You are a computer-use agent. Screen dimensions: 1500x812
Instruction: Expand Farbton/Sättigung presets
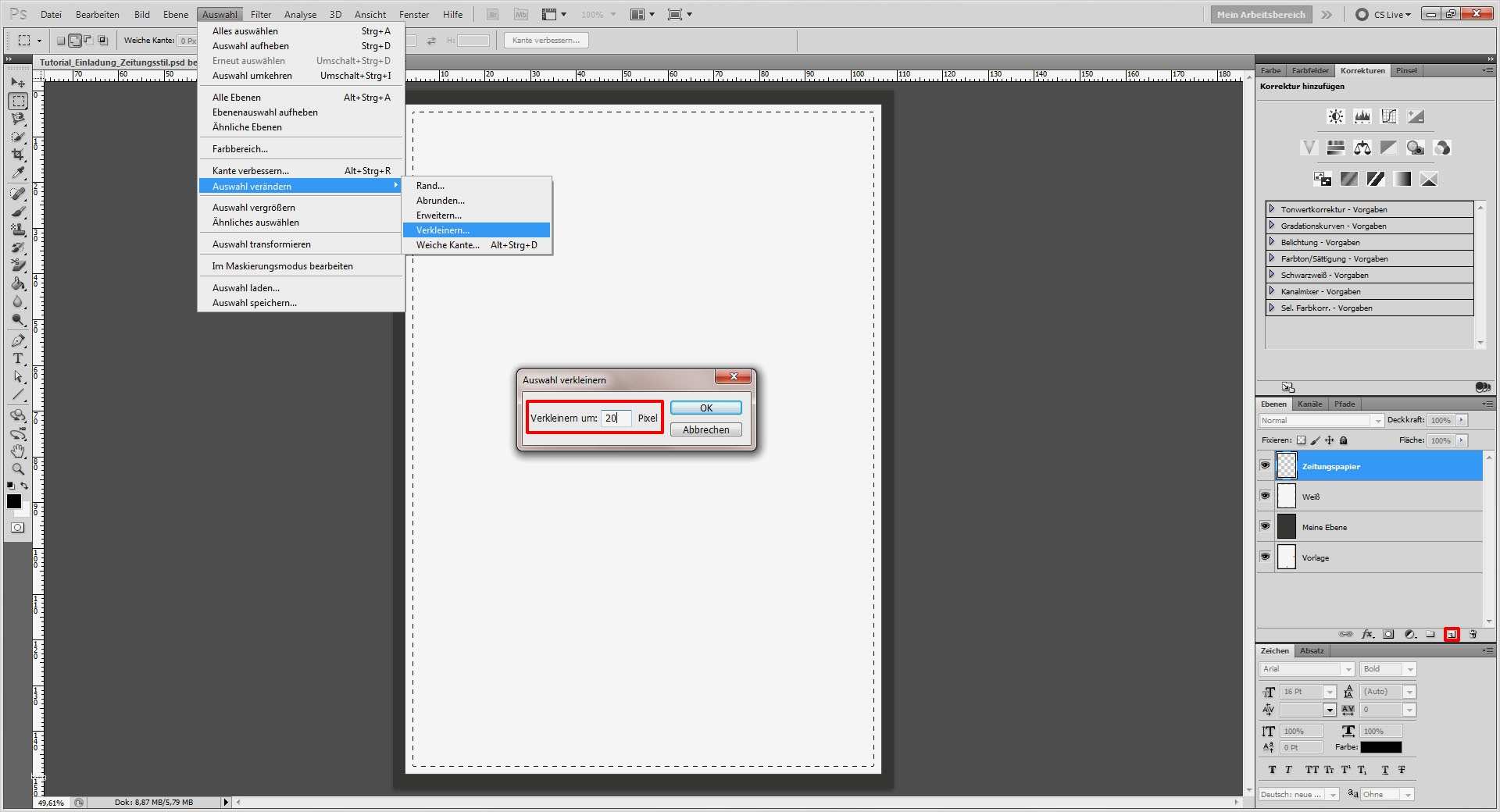pos(1272,258)
